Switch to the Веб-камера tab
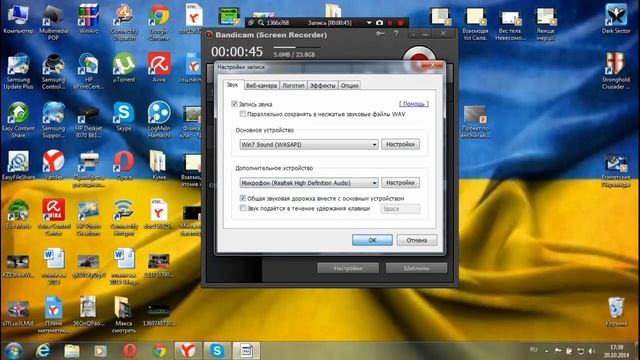This screenshot has width=640, height=360. (261, 85)
